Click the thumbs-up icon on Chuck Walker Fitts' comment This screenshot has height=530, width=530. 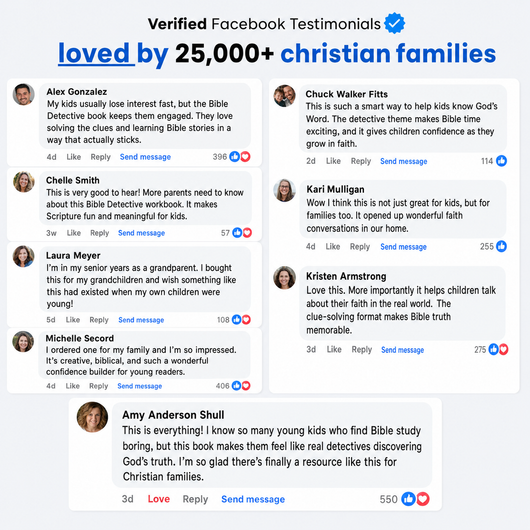502,161
